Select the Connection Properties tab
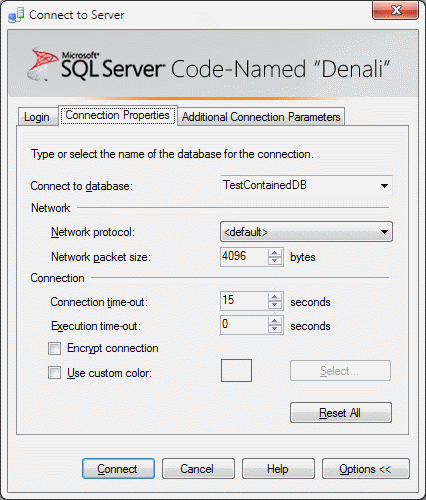426x500 pixels. pos(118,115)
